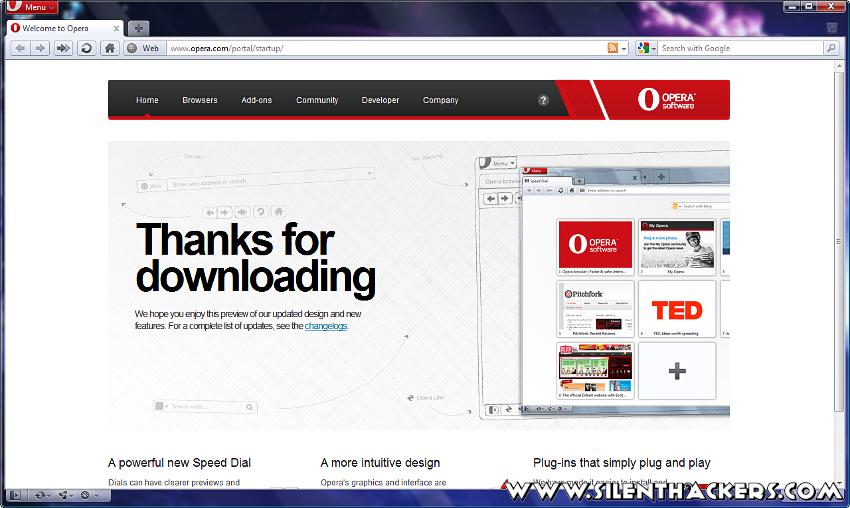Maximize the Opera window
The height and width of the screenshot is (508, 850).
click(808, 6)
